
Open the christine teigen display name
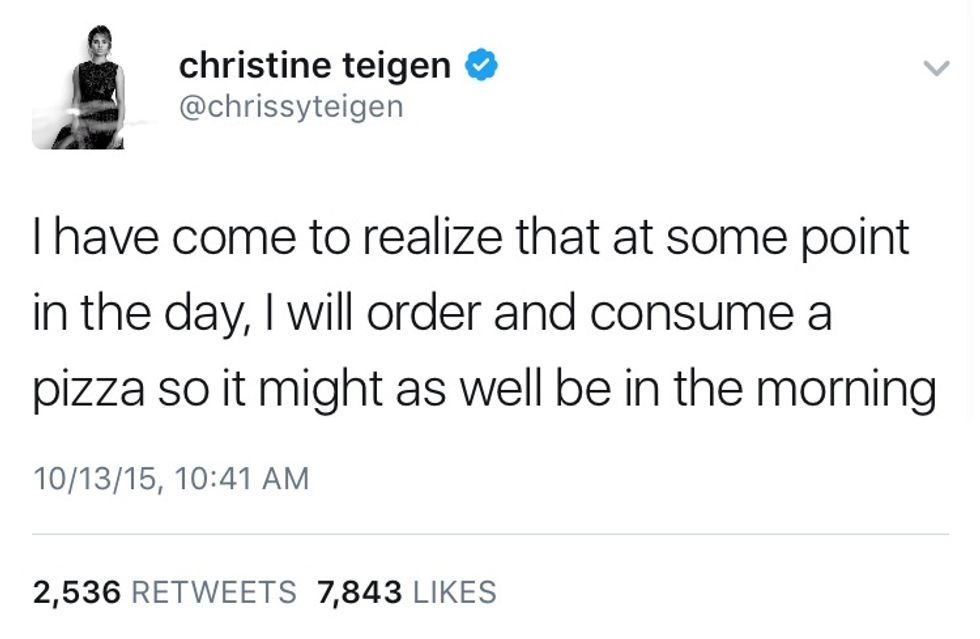pyautogui.click(x=314, y=67)
